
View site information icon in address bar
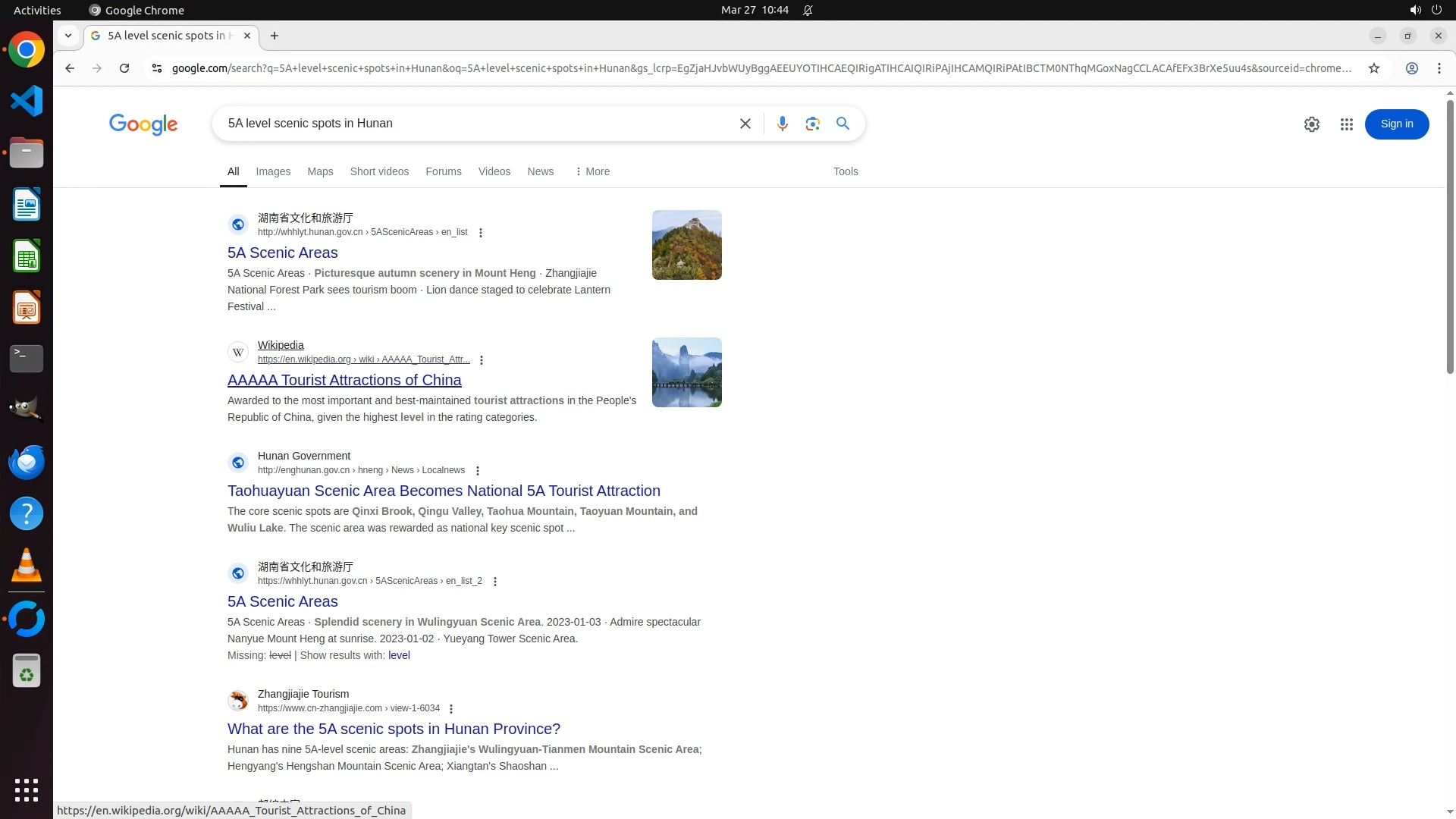click(x=157, y=68)
